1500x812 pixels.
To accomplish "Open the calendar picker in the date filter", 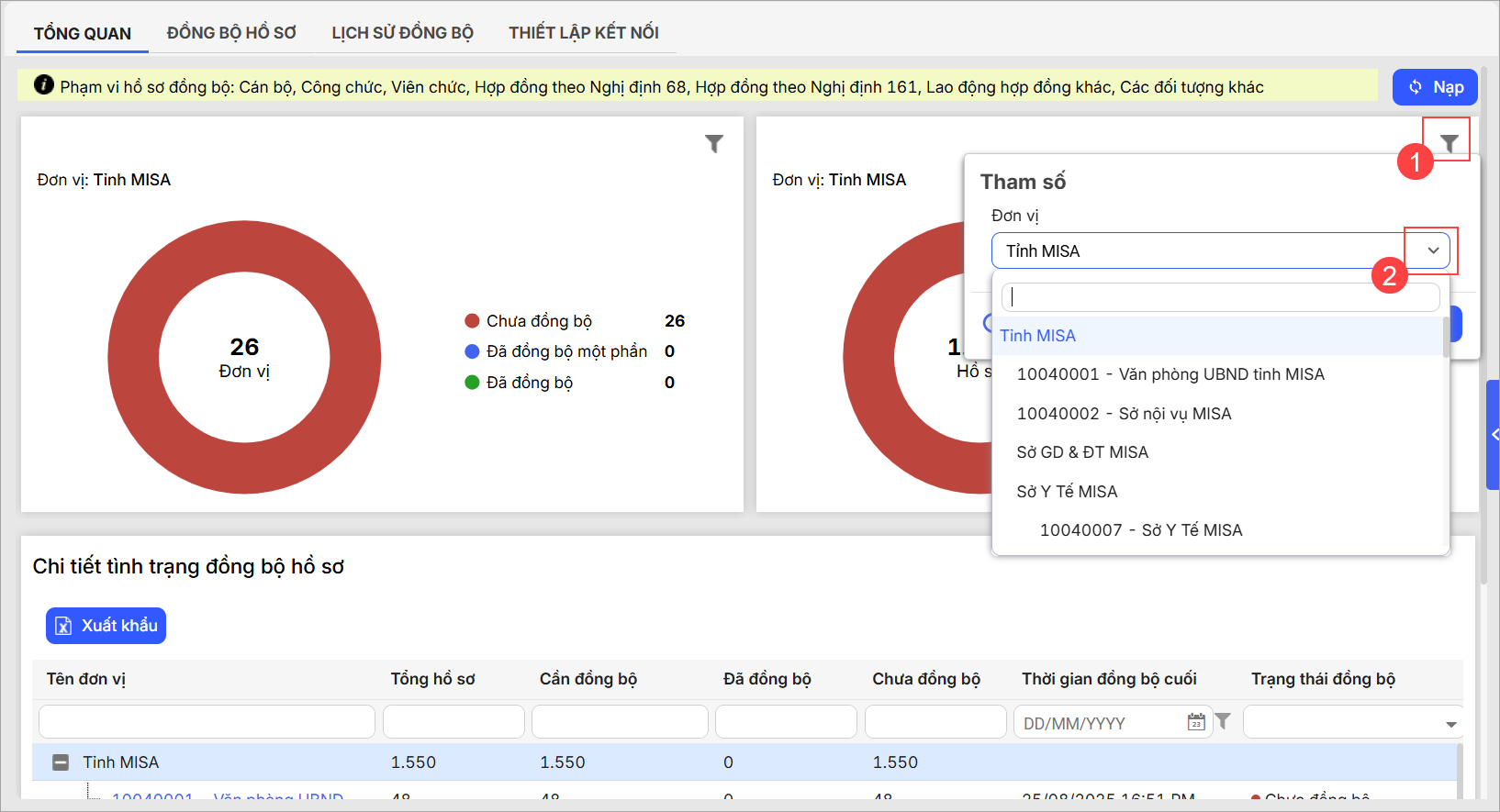I will pyautogui.click(x=1195, y=722).
